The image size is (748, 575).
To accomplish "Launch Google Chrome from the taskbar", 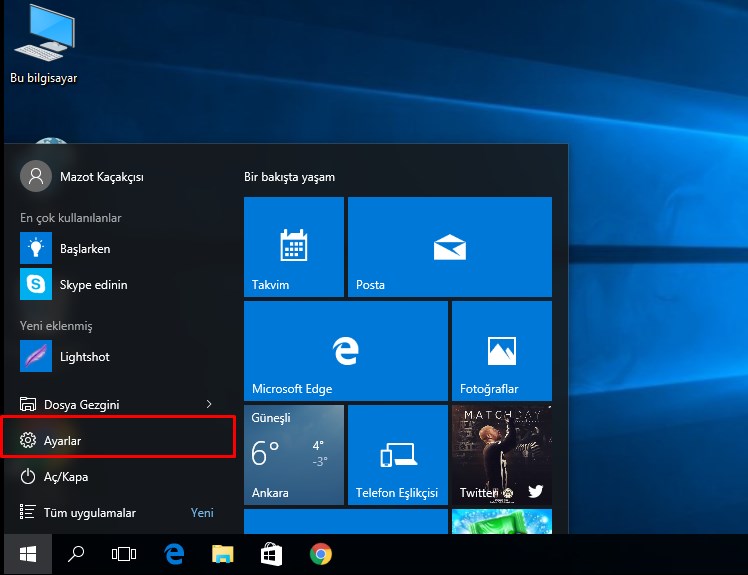I will (x=320, y=554).
